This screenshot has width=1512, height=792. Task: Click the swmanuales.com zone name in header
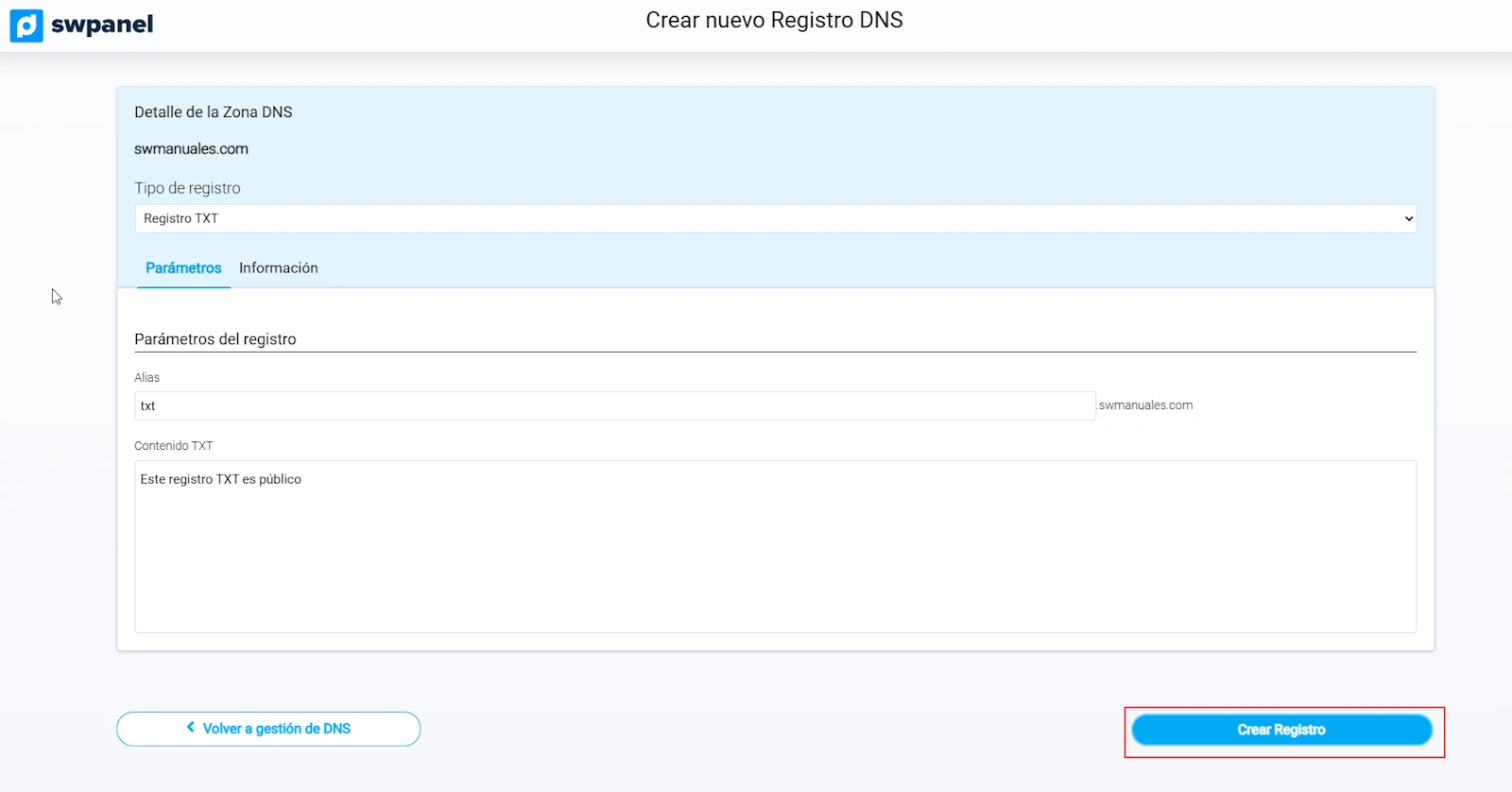pos(191,149)
